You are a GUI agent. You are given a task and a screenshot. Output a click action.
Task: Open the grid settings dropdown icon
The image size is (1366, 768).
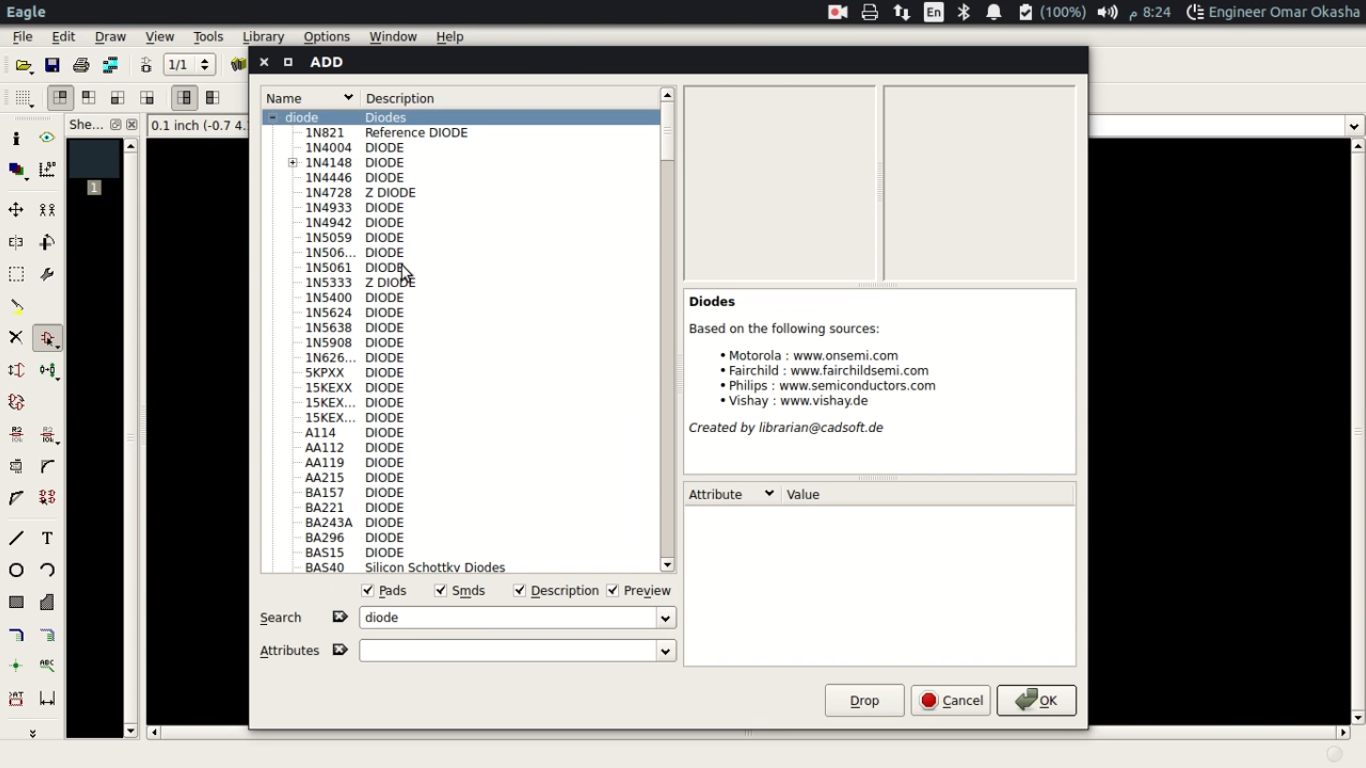coord(24,98)
